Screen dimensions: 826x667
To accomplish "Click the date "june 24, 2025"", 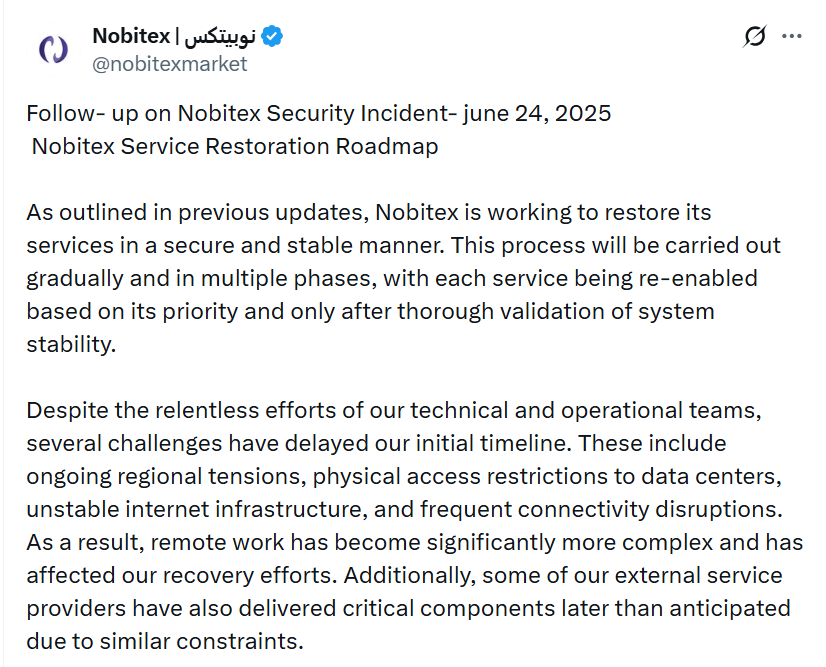I will (538, 113).
